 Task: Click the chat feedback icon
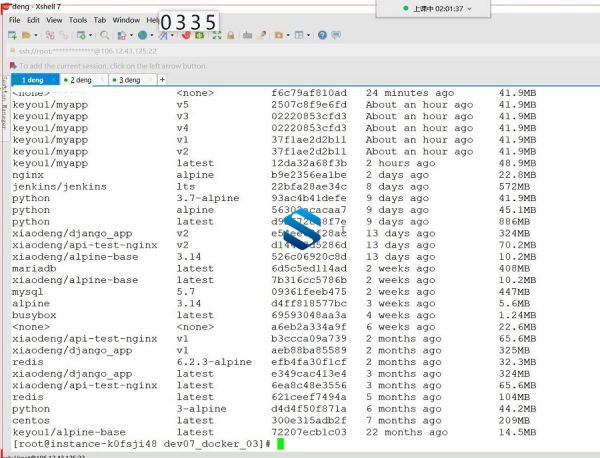click(x=336, y=35)
